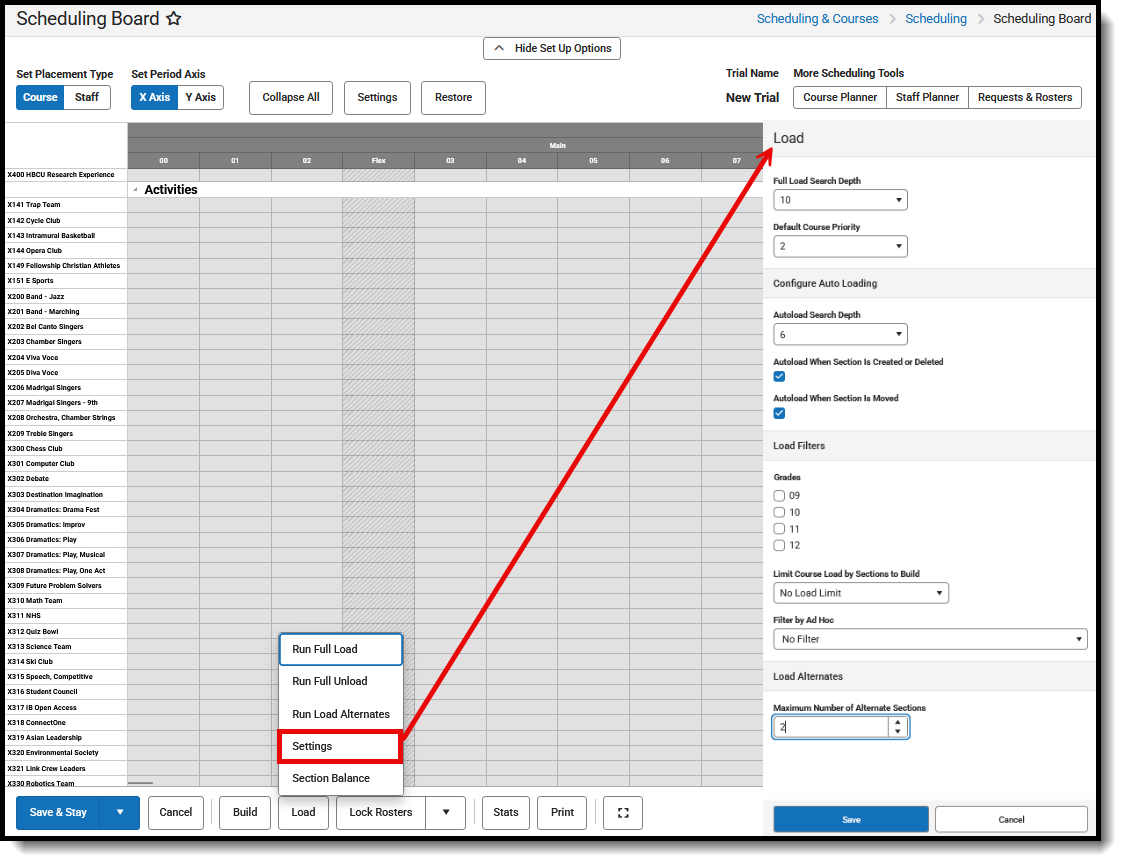Uncheck Autoload When Section Is Created or Deleted

(779, 376)
